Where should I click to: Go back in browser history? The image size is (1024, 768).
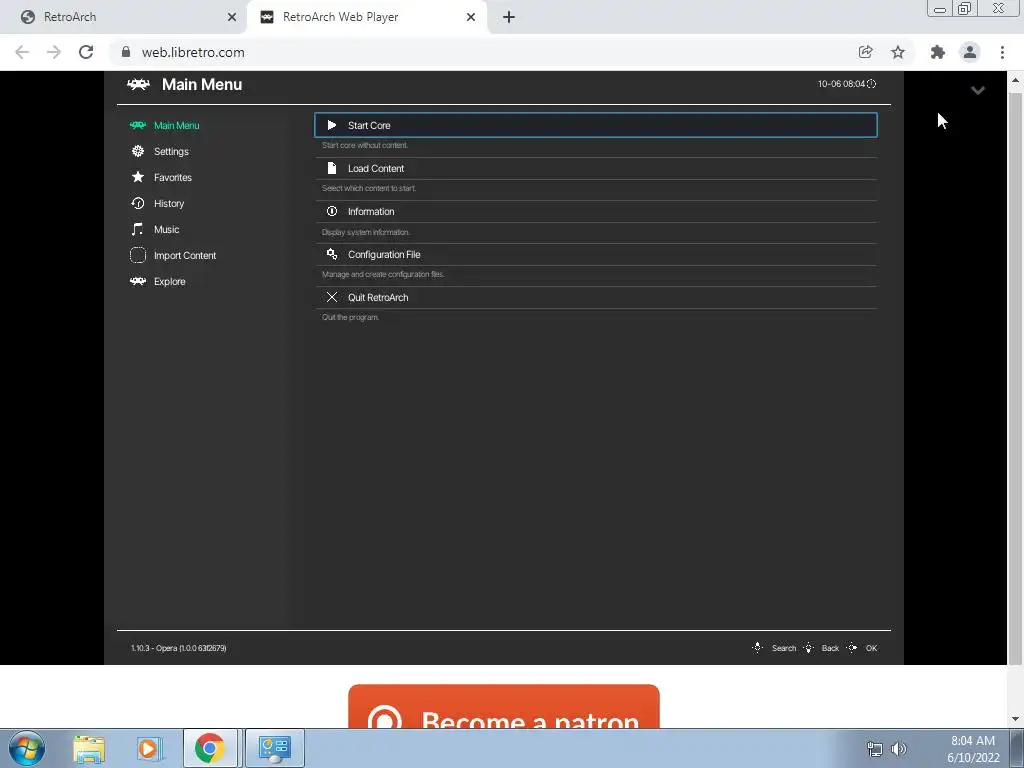(22, 52)
